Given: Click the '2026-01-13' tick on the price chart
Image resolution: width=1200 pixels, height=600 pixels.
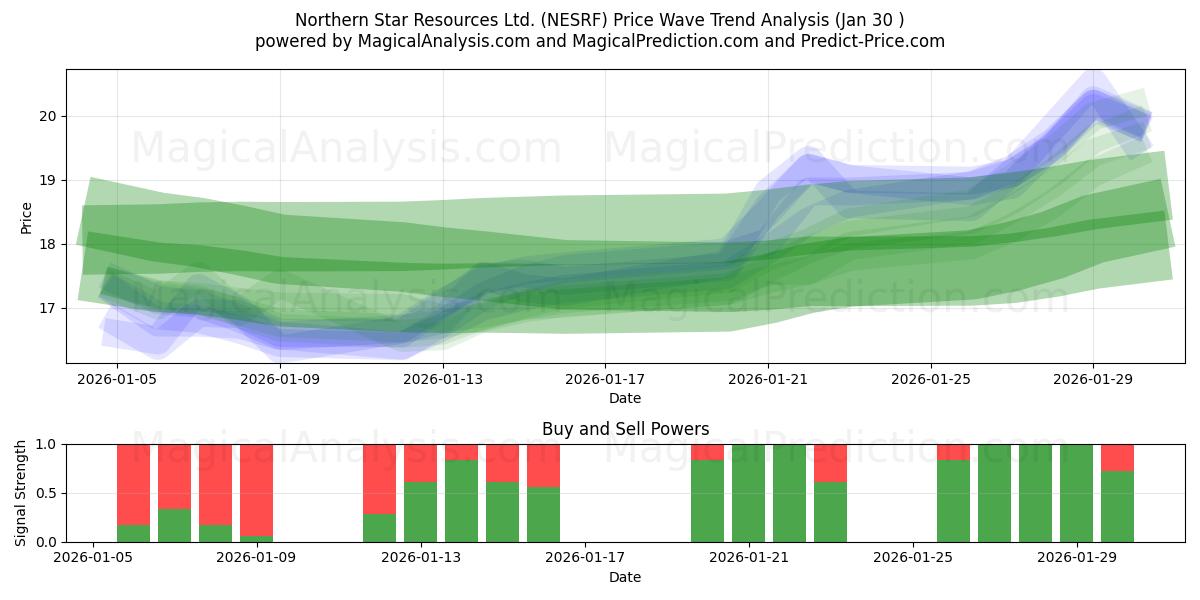Looking at the screenshot, I should pos(443,379).
